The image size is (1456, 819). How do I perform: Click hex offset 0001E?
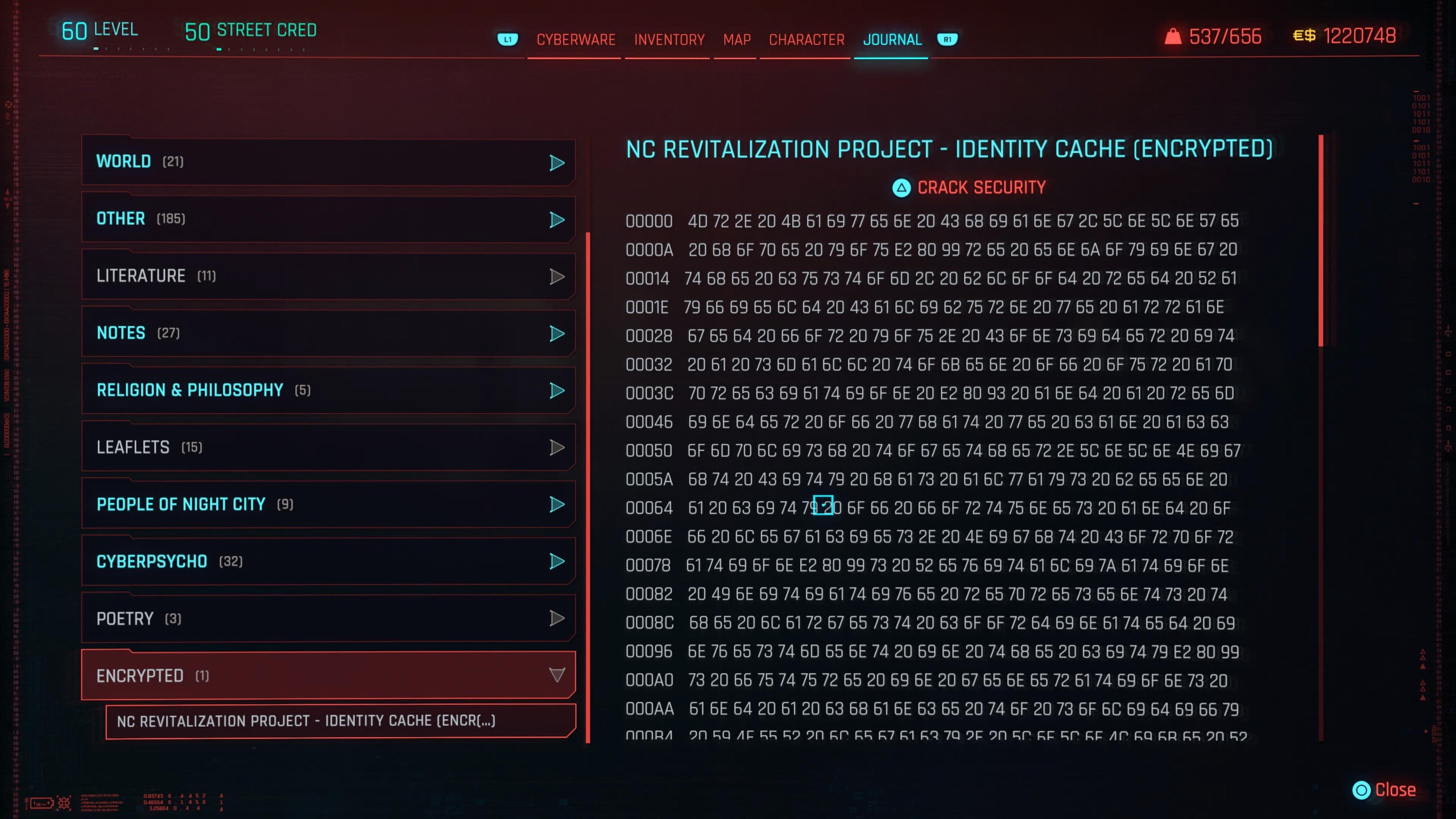click(x=647, y=308)
